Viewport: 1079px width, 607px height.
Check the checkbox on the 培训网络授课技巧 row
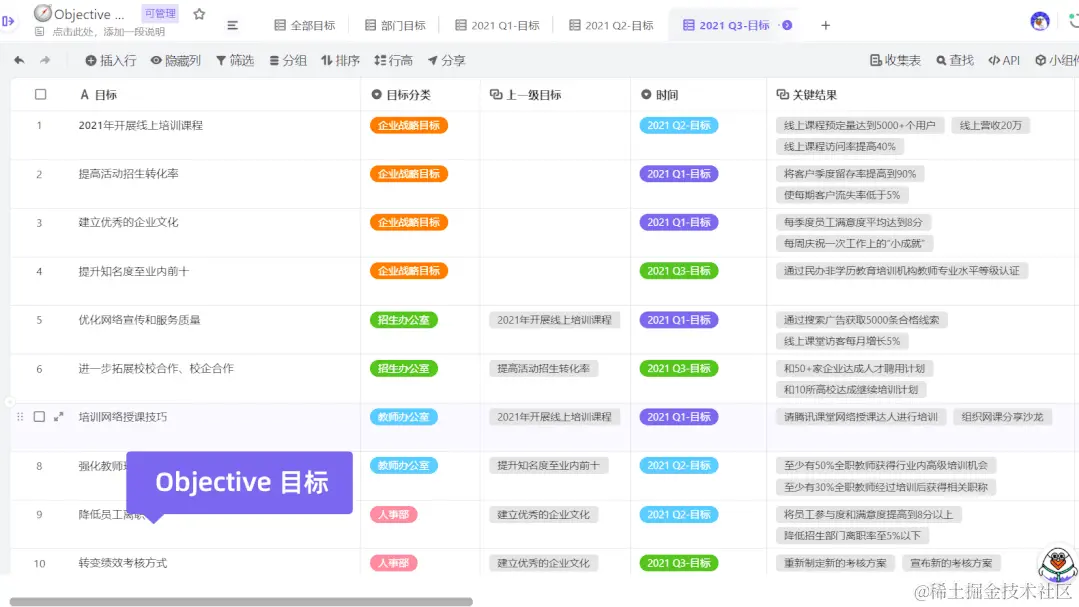39,415
